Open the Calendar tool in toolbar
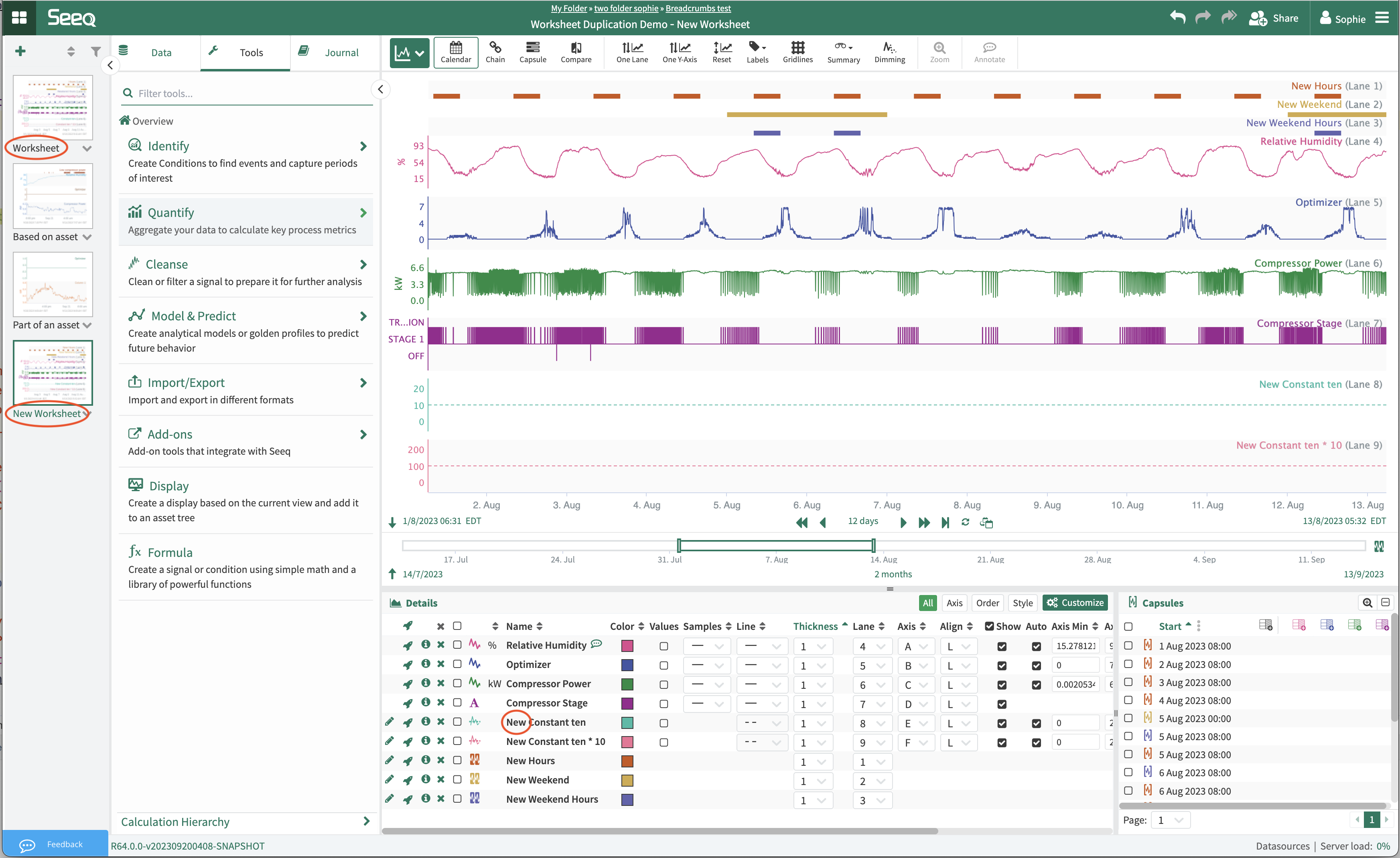 pyautogui.click(x=455, y=52)
